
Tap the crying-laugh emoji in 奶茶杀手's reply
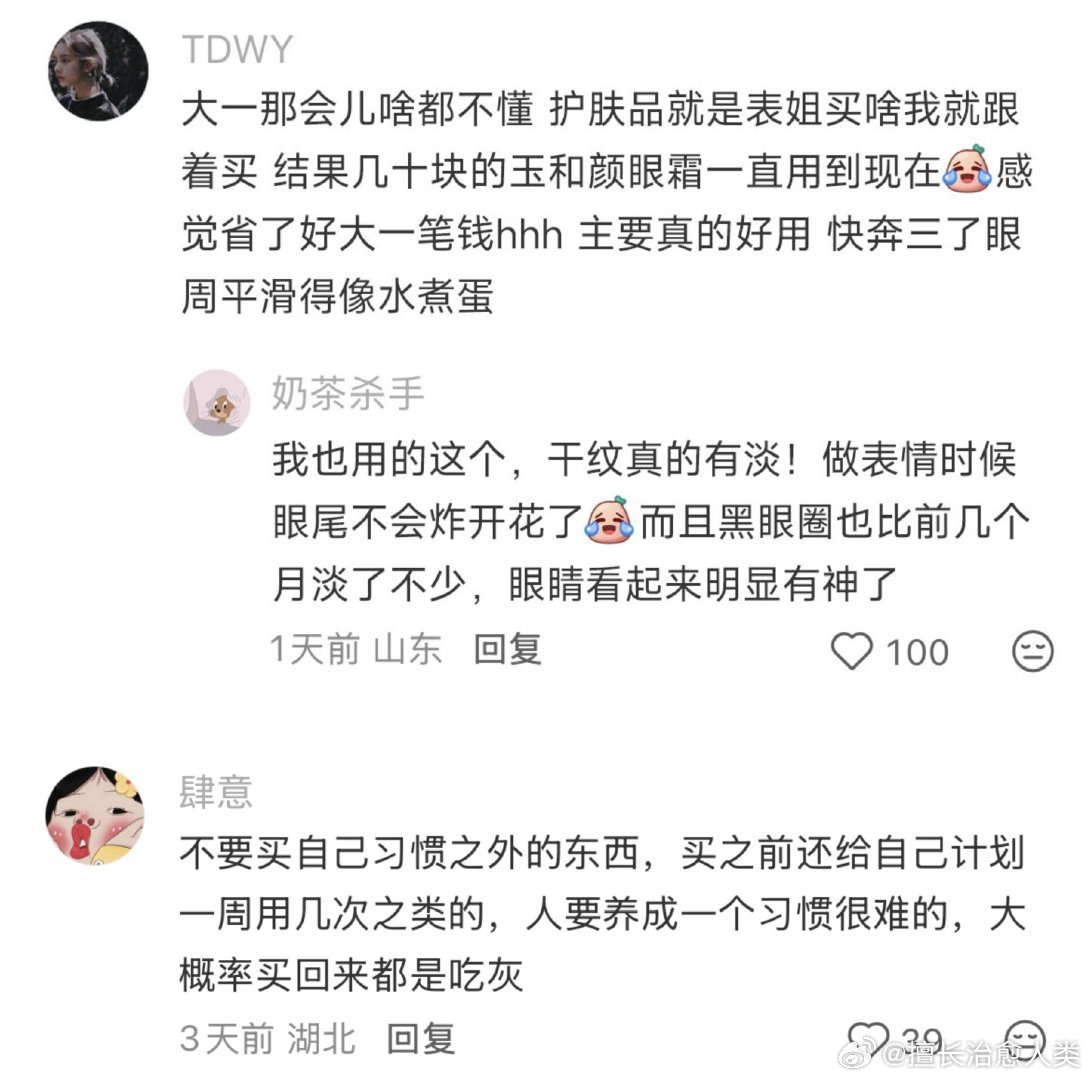610,519
